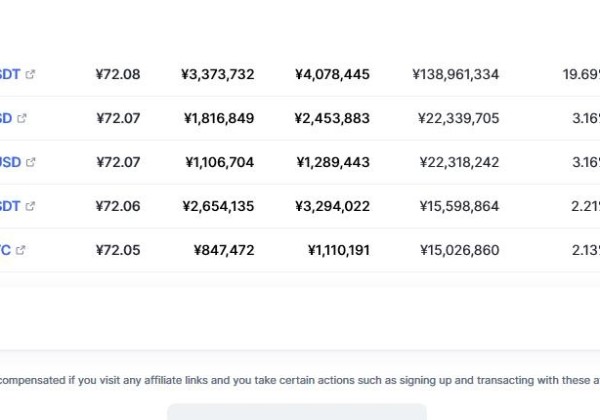Open the trading pair link priced ¥72.08
The height and width of the screenshot is (420, 600).
click(x=9, y=74)
